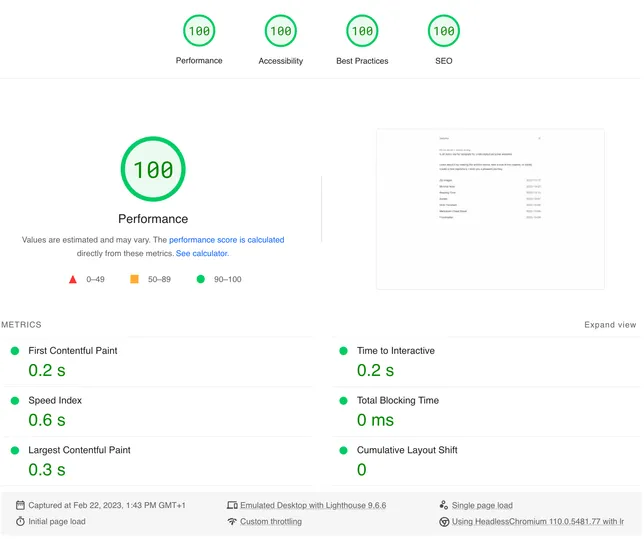This screenshot has height=539, width=644.
Task: Expand the Total Blocking Time metric
Action: (397, 400)
